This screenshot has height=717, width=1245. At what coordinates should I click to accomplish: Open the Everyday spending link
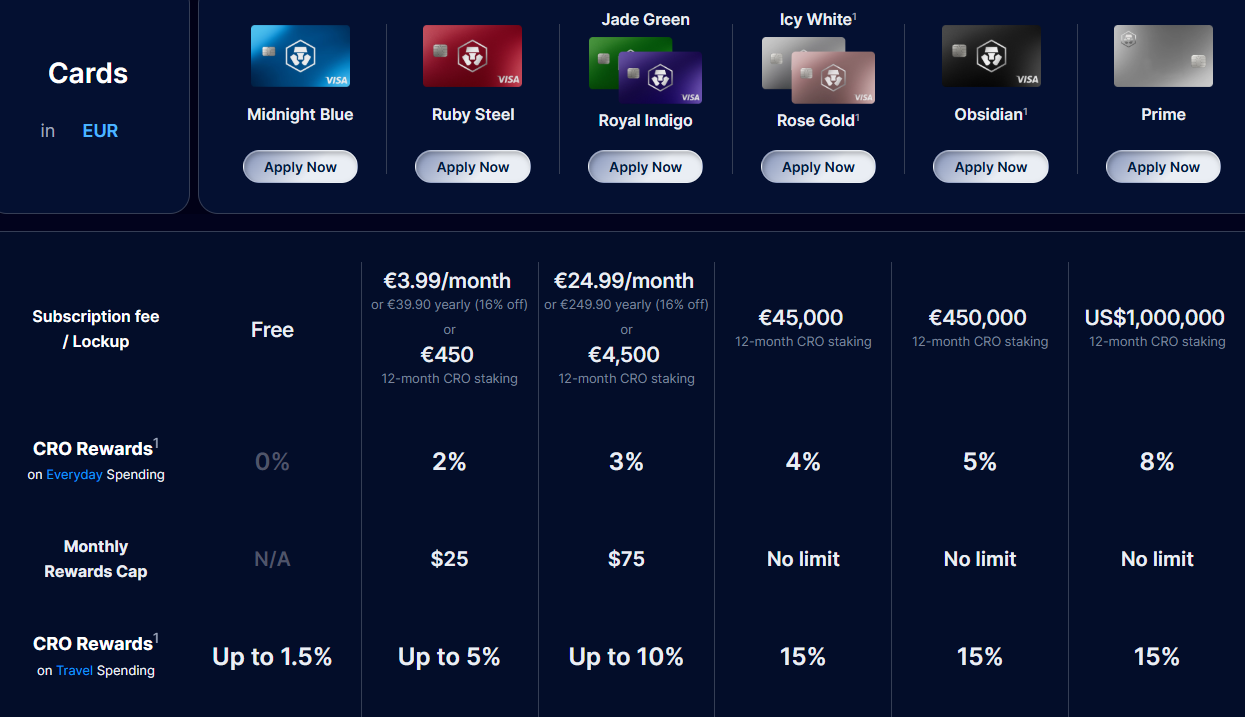(74, 474)
